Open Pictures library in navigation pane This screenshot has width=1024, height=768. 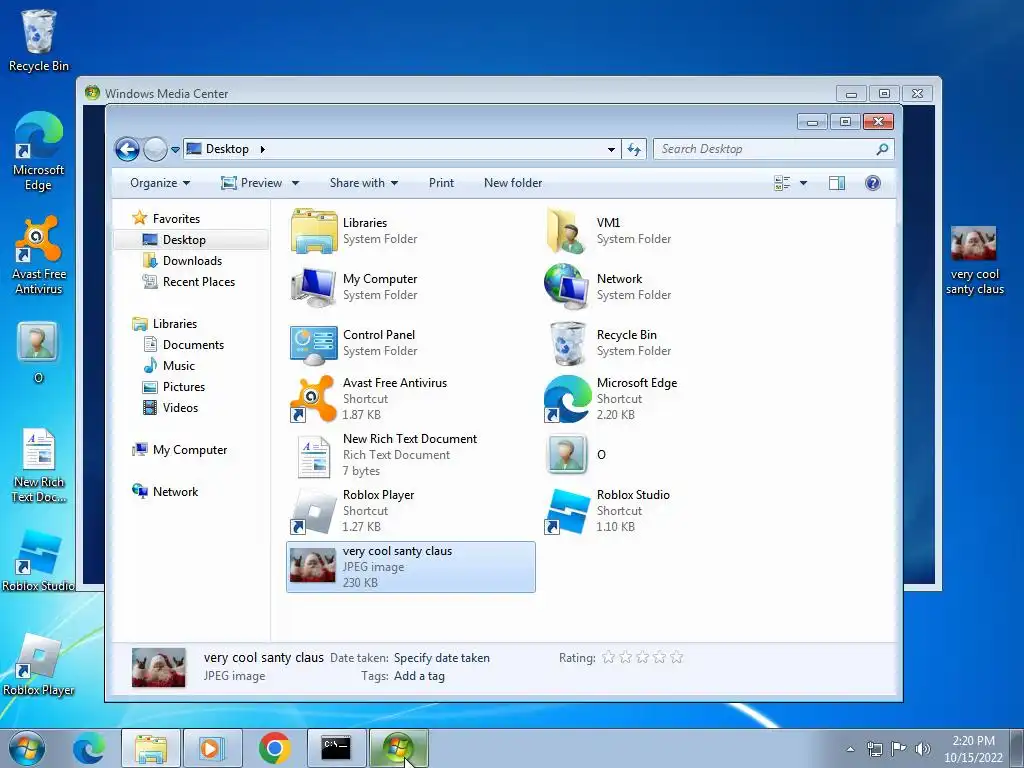174,387
